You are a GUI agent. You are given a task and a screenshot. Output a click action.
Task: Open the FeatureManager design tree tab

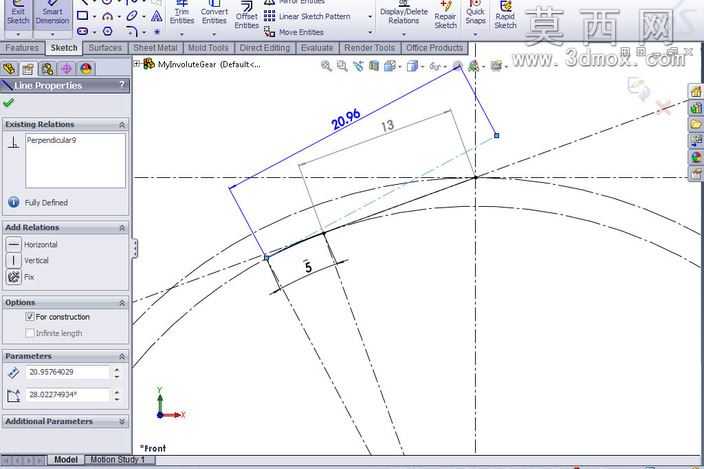tap(9, 69)
